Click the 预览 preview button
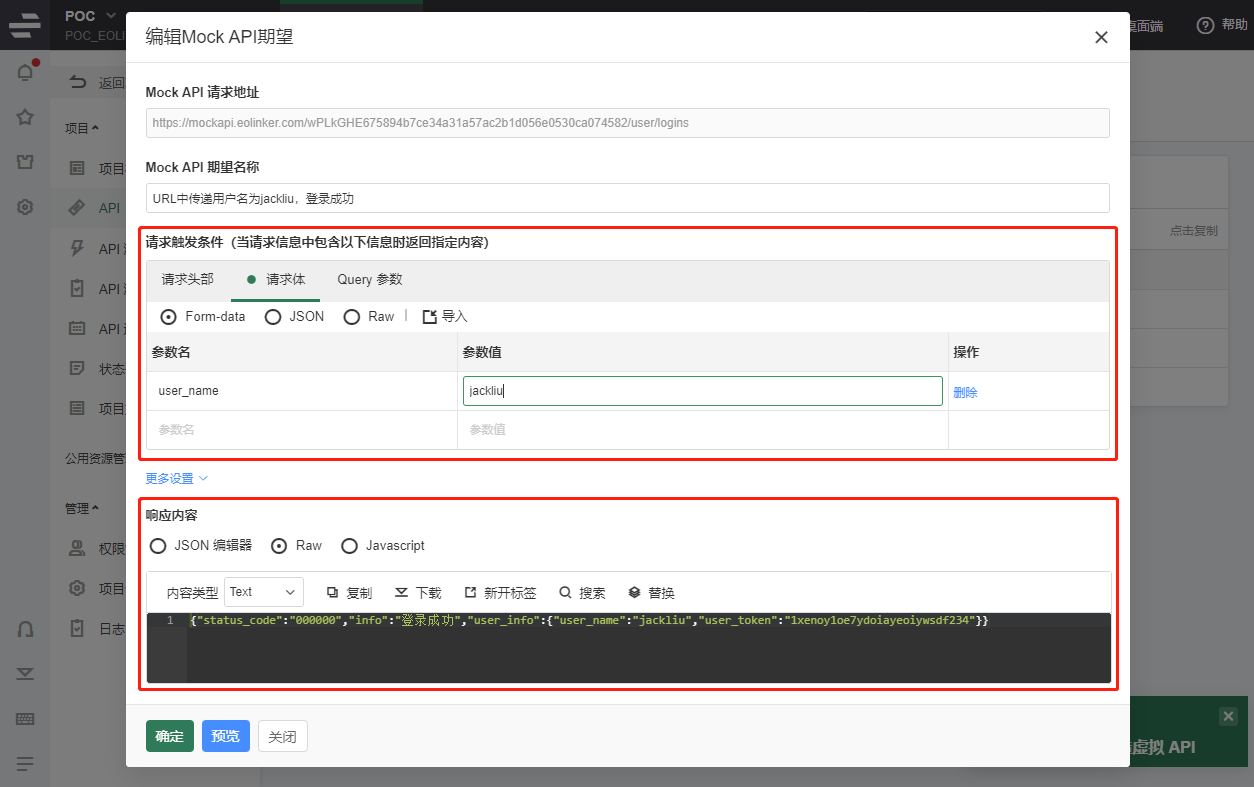This screenshot has height=787, width=1254. (225, 736)
